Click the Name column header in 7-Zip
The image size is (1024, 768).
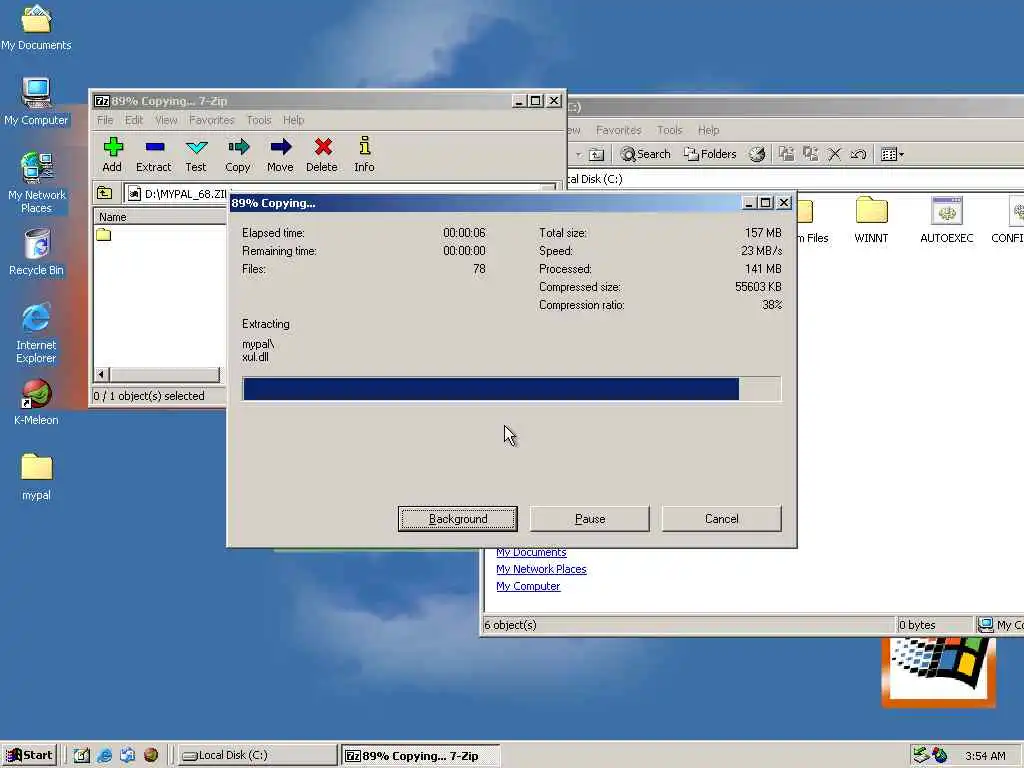160,217
